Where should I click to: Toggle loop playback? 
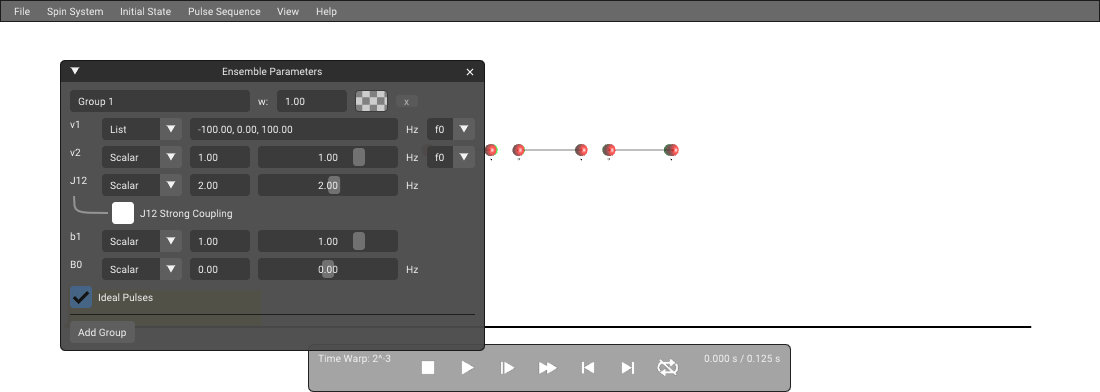coord(668,367)
